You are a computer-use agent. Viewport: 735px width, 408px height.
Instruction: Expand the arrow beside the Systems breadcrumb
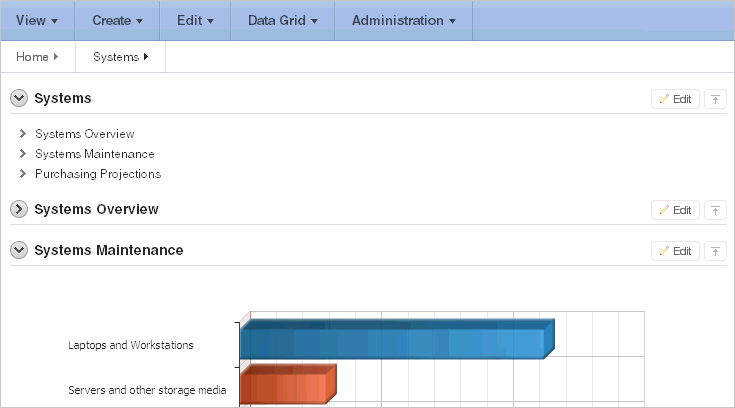[146, 57]
